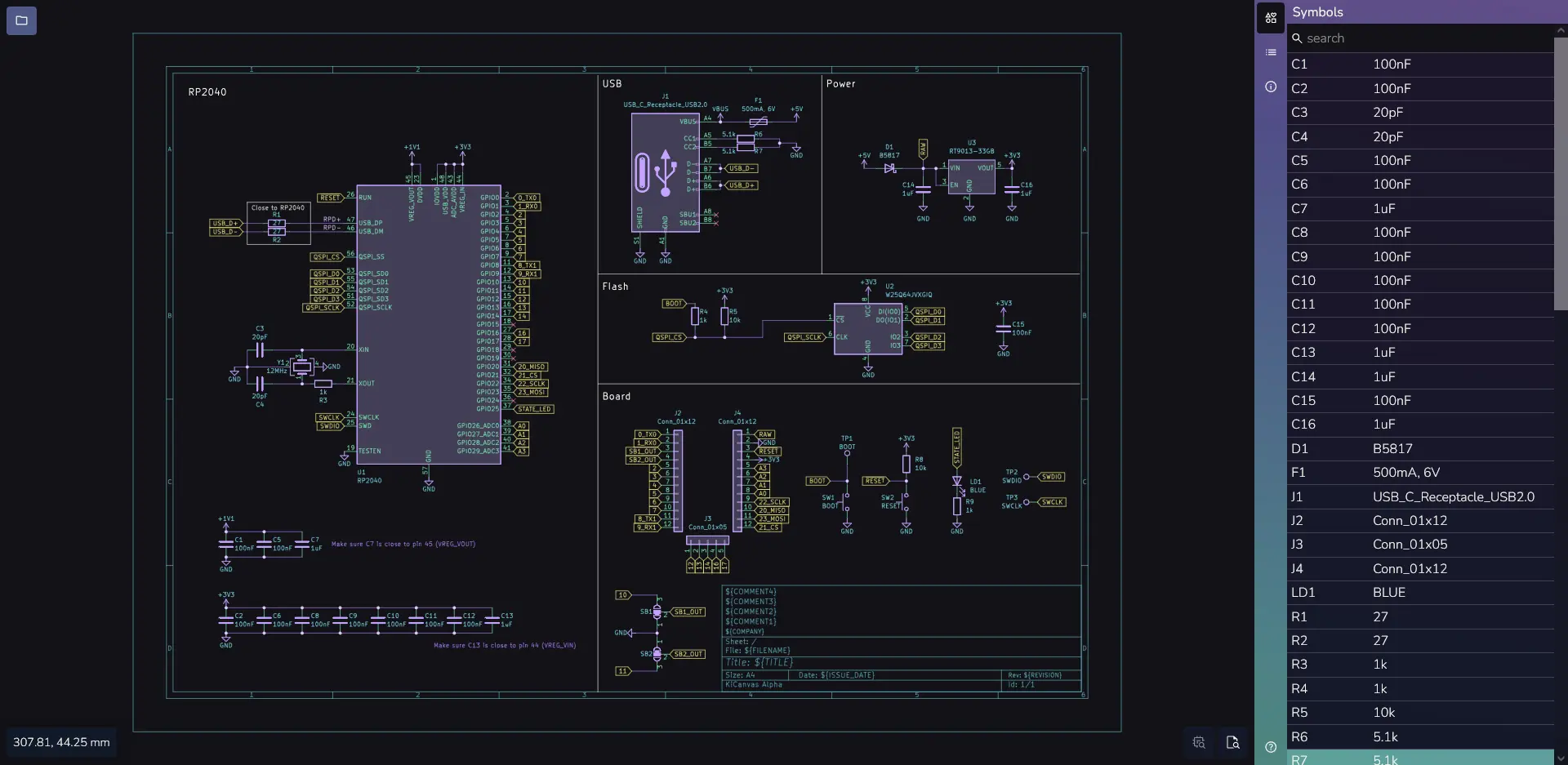Open the project files folder button
Image resolution: width=1568 pixels, height=765 pixels.
[21, 20]
